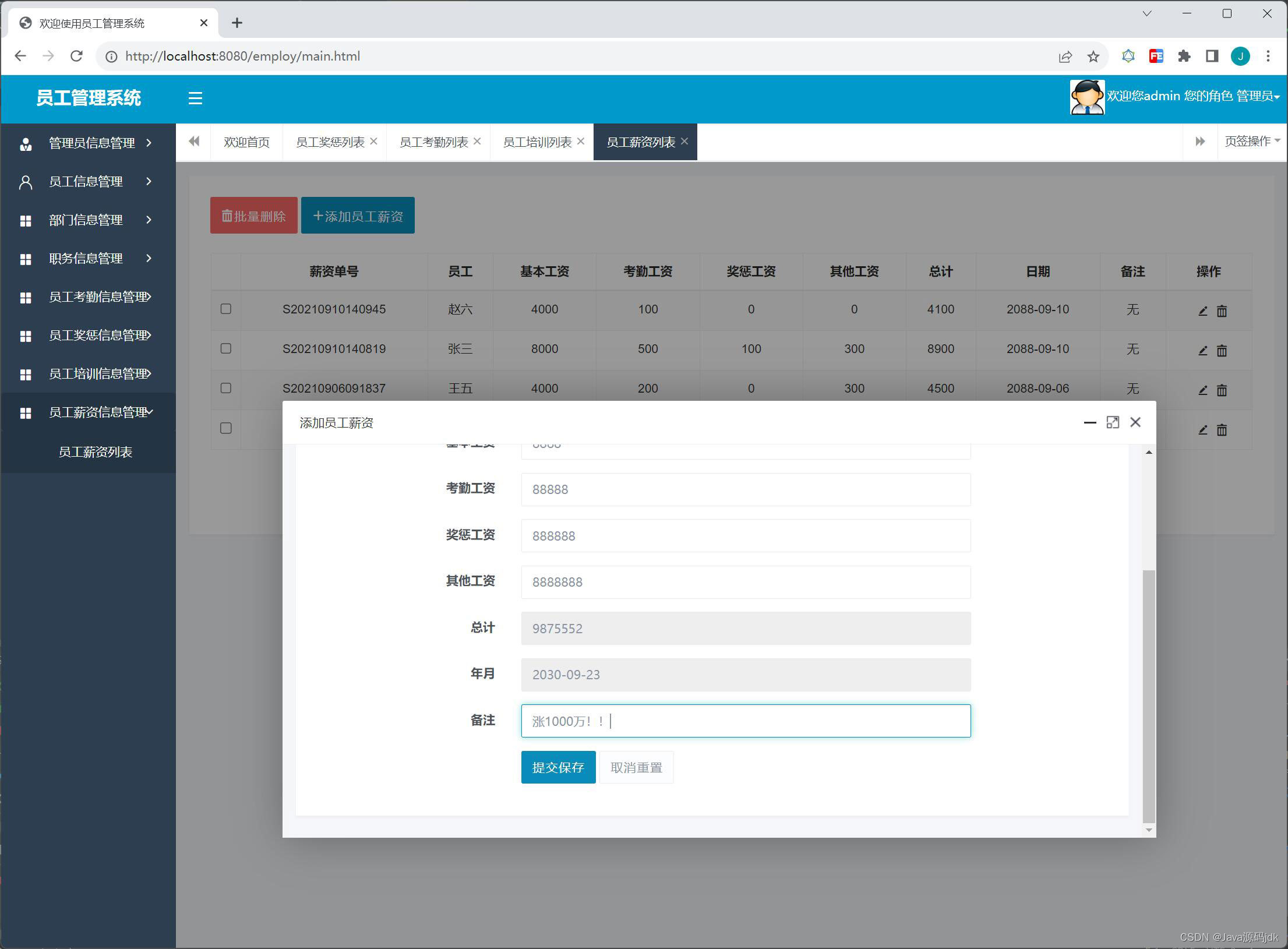Viewport: 1288px width, 949px height.
Task: Close the 员工奖惩列表 tab
Action: point(374,141)
